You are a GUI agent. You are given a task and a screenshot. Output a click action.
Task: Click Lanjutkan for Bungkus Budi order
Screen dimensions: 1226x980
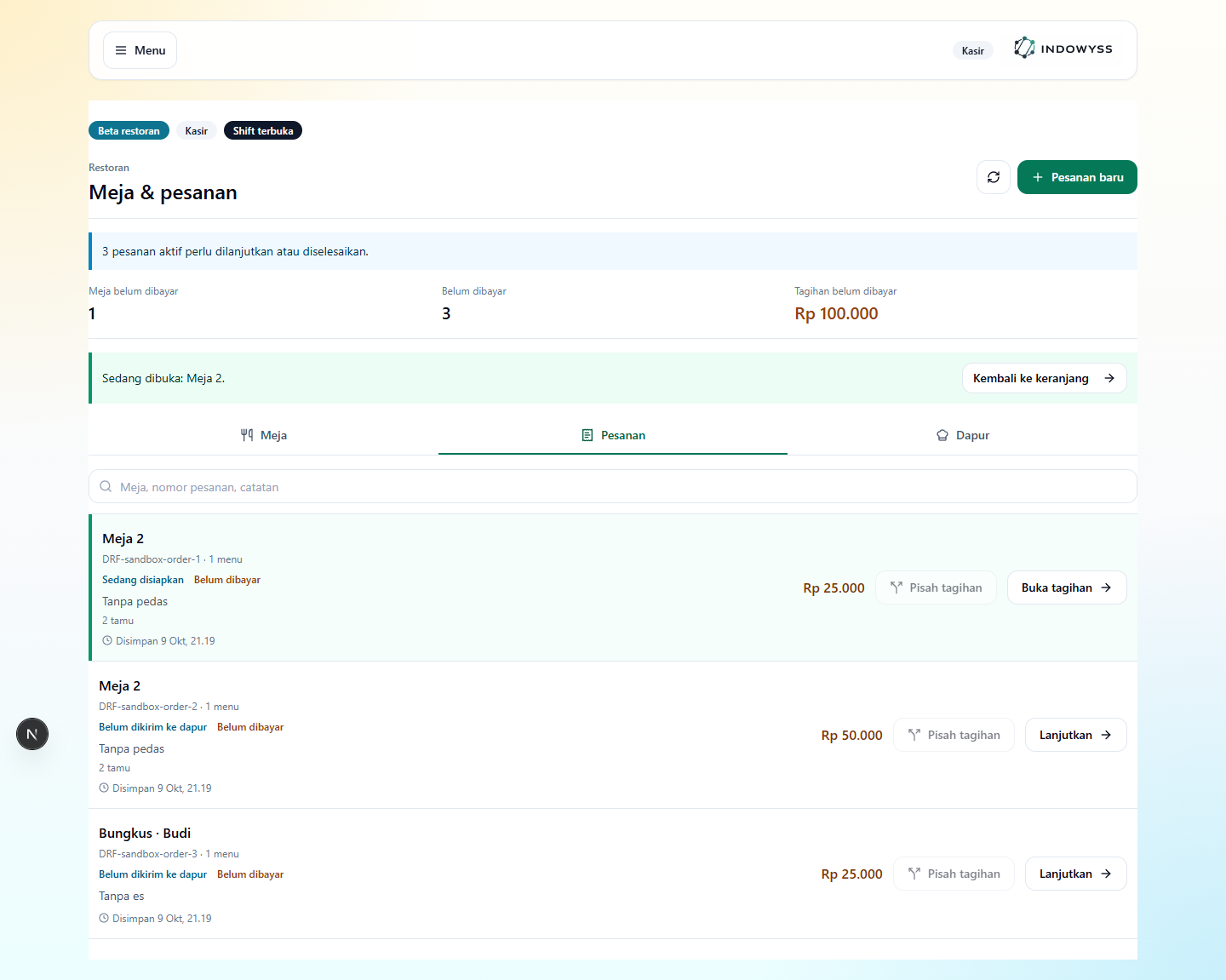[1075, 874]
